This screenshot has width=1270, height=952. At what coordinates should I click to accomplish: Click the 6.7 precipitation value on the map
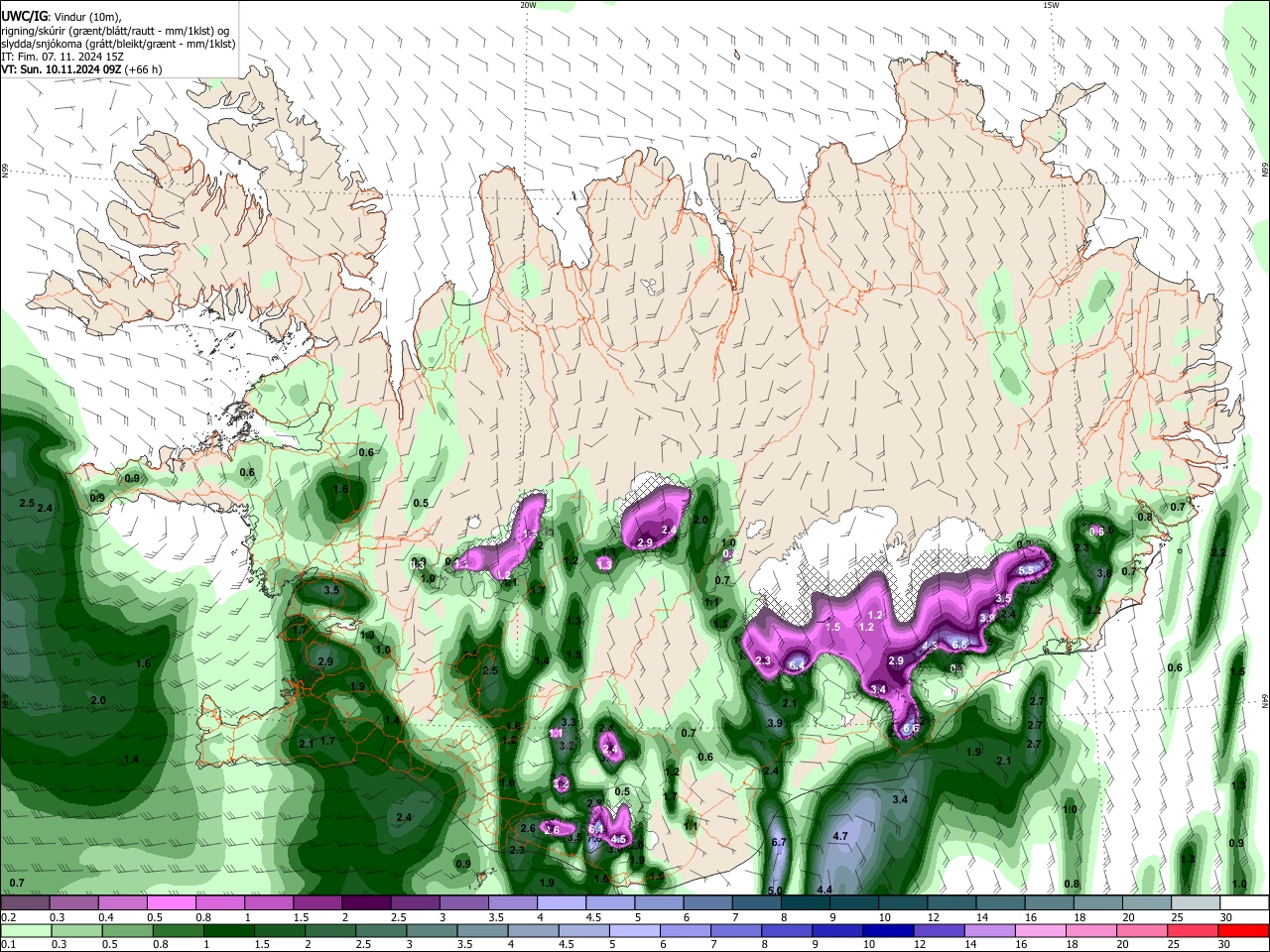click(x=779, y=842)
